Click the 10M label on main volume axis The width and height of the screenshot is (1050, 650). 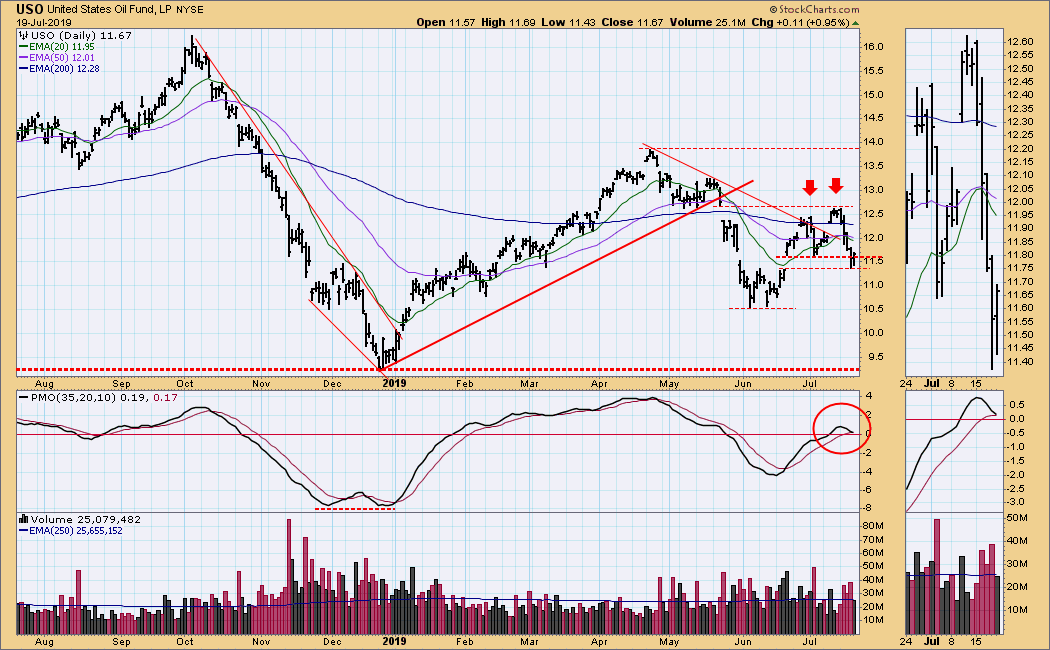tap(873, 620)
